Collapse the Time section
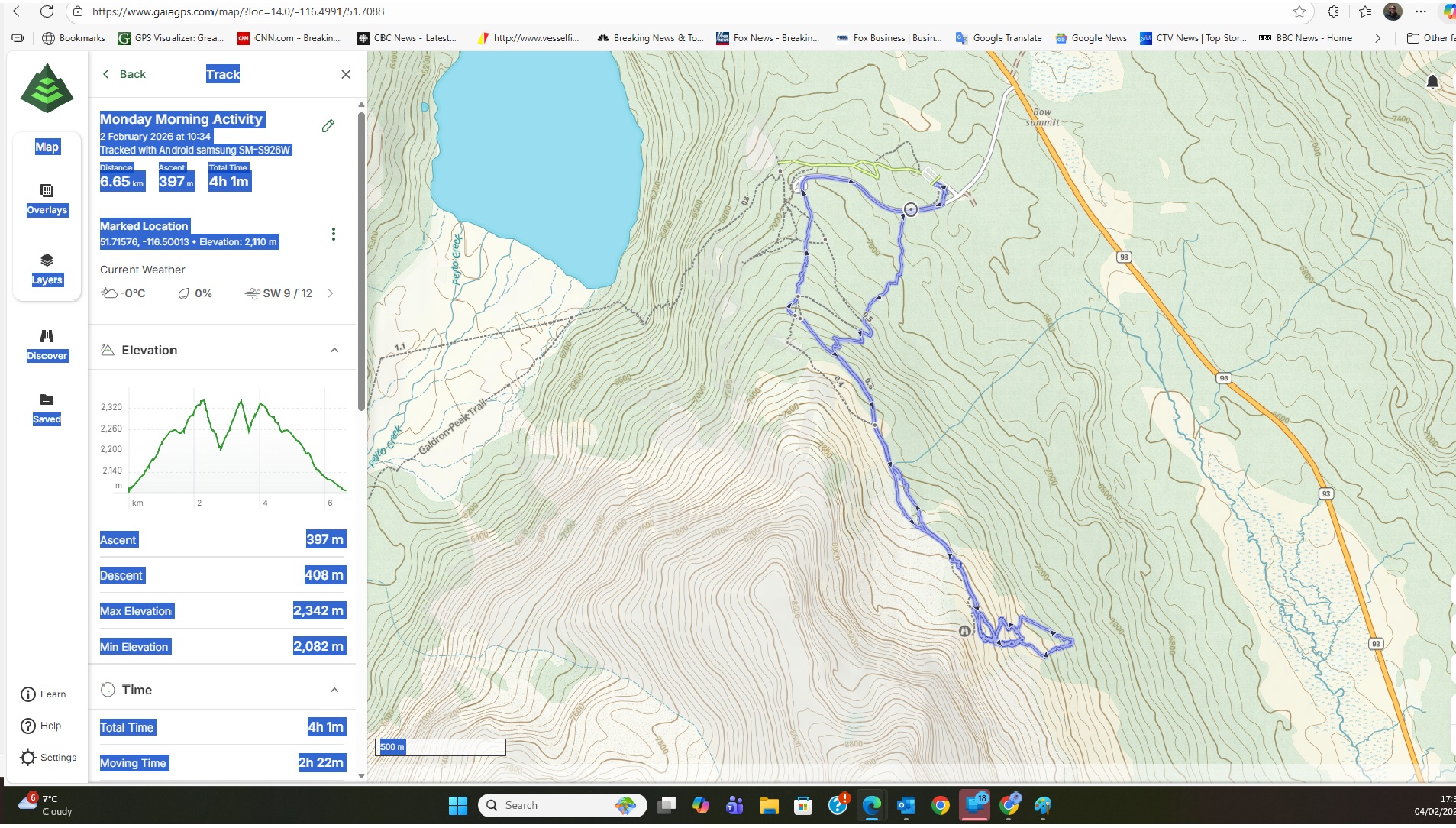The width and height of the screenshot is (1456, 828). click(x=334, y=690)
